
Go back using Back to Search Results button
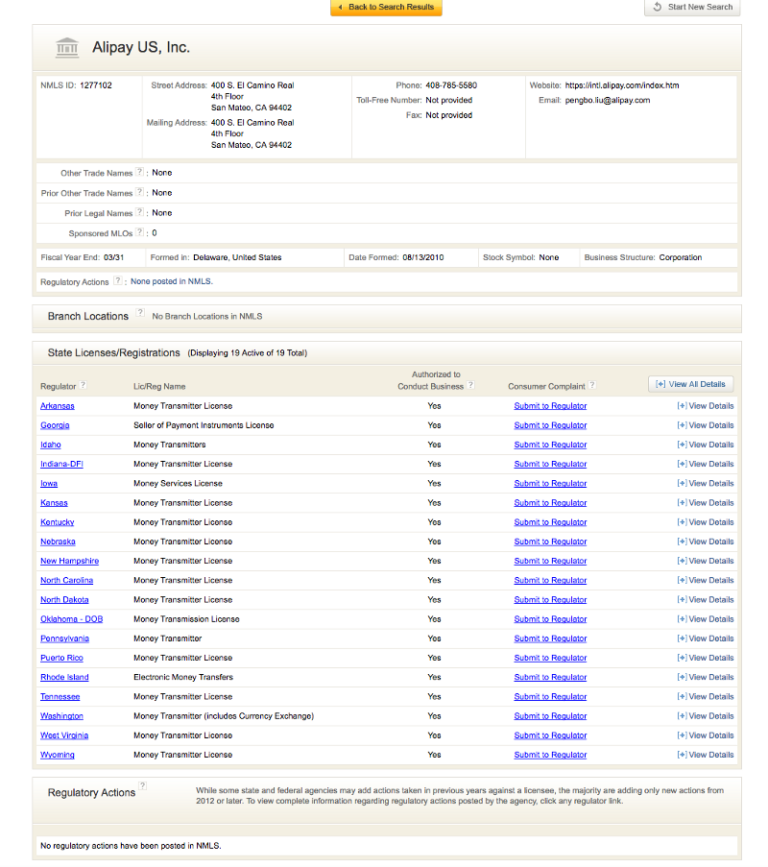point(386,8)
